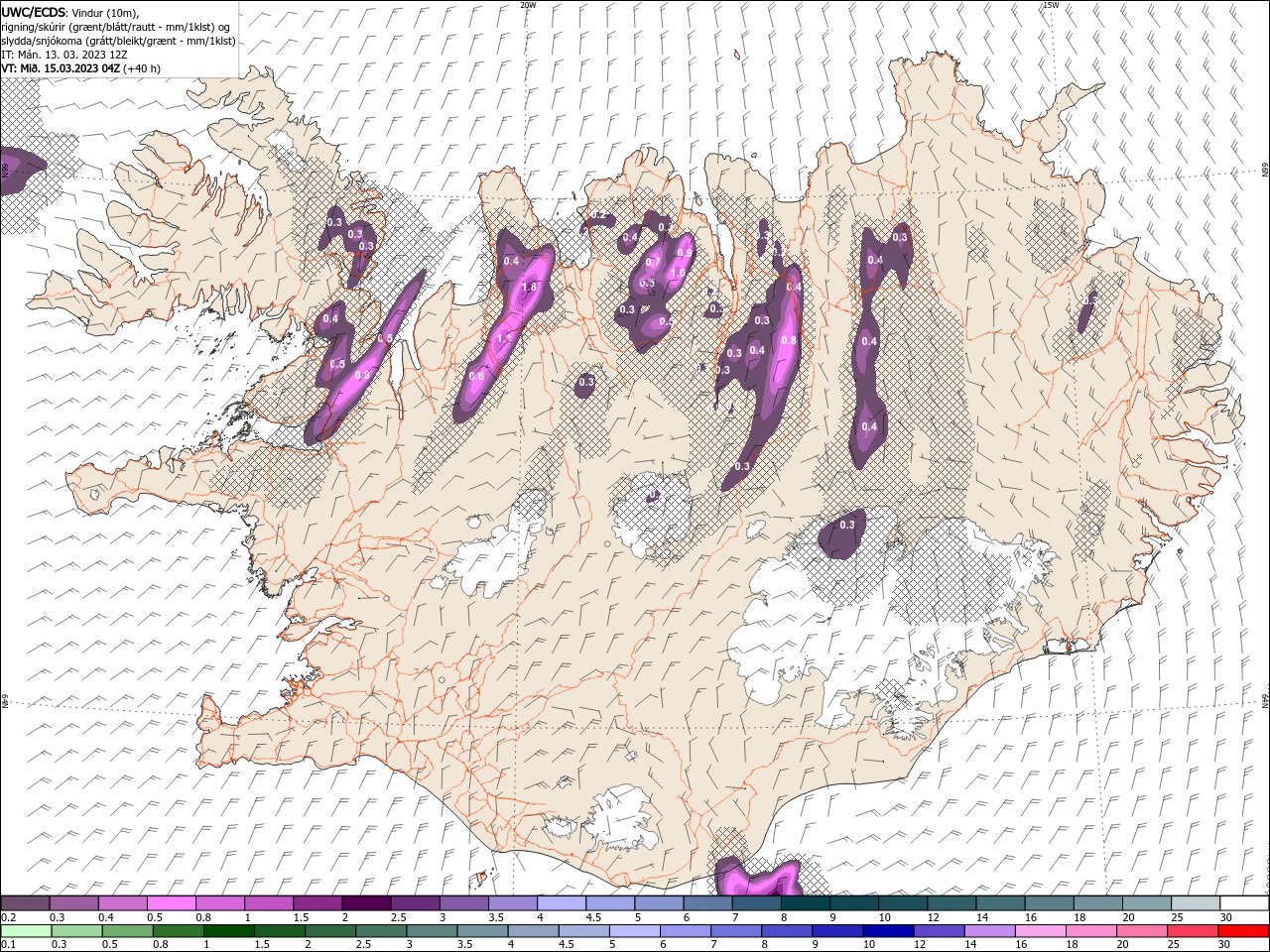Click the '1.0' precipitation value on the map

click(679, 274)
